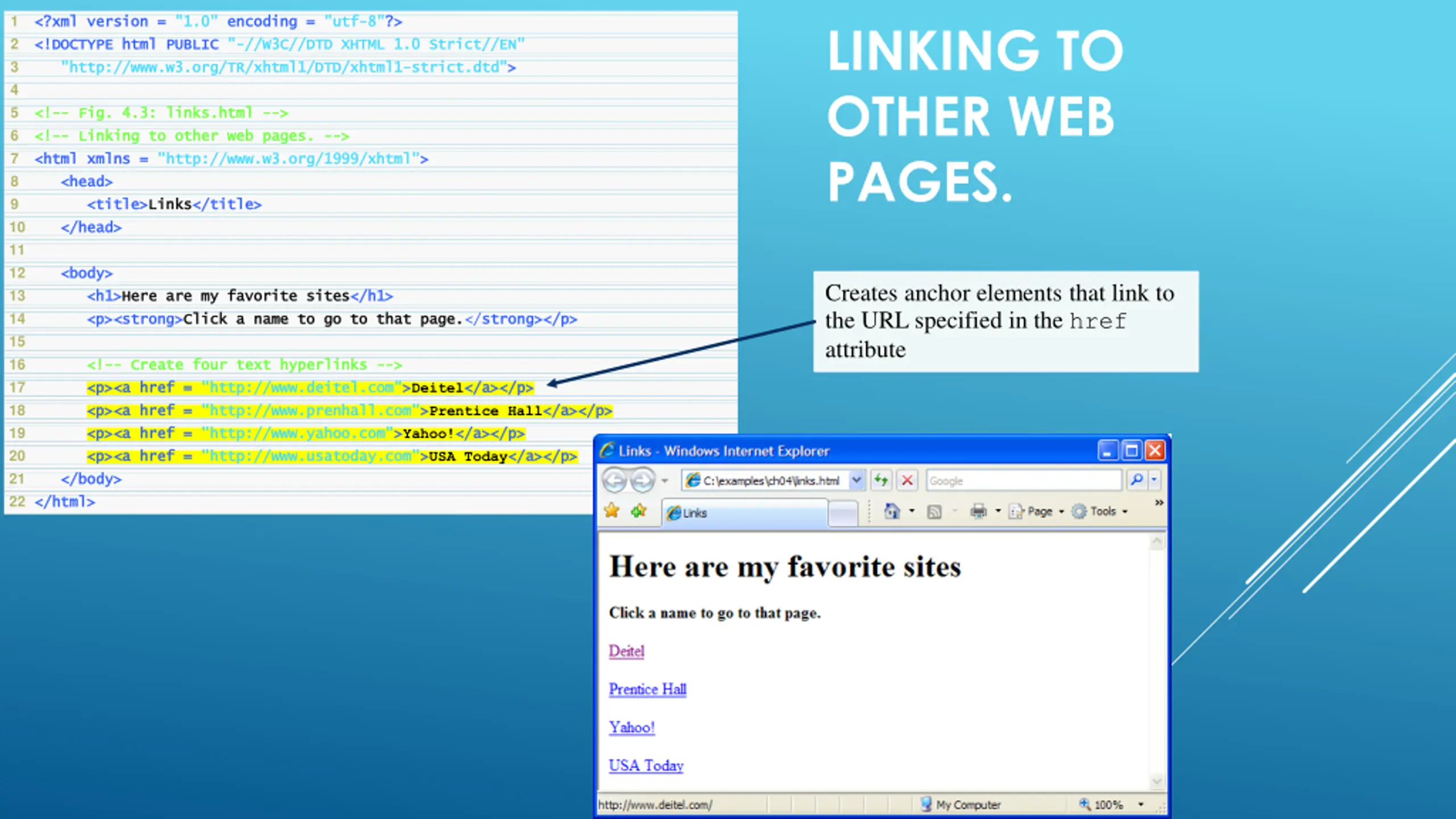This screenshot has width=1456, height=819.
Task: Expand the Home button dropdown arrow
Action: pyautogui.click(x=912, y=511)
